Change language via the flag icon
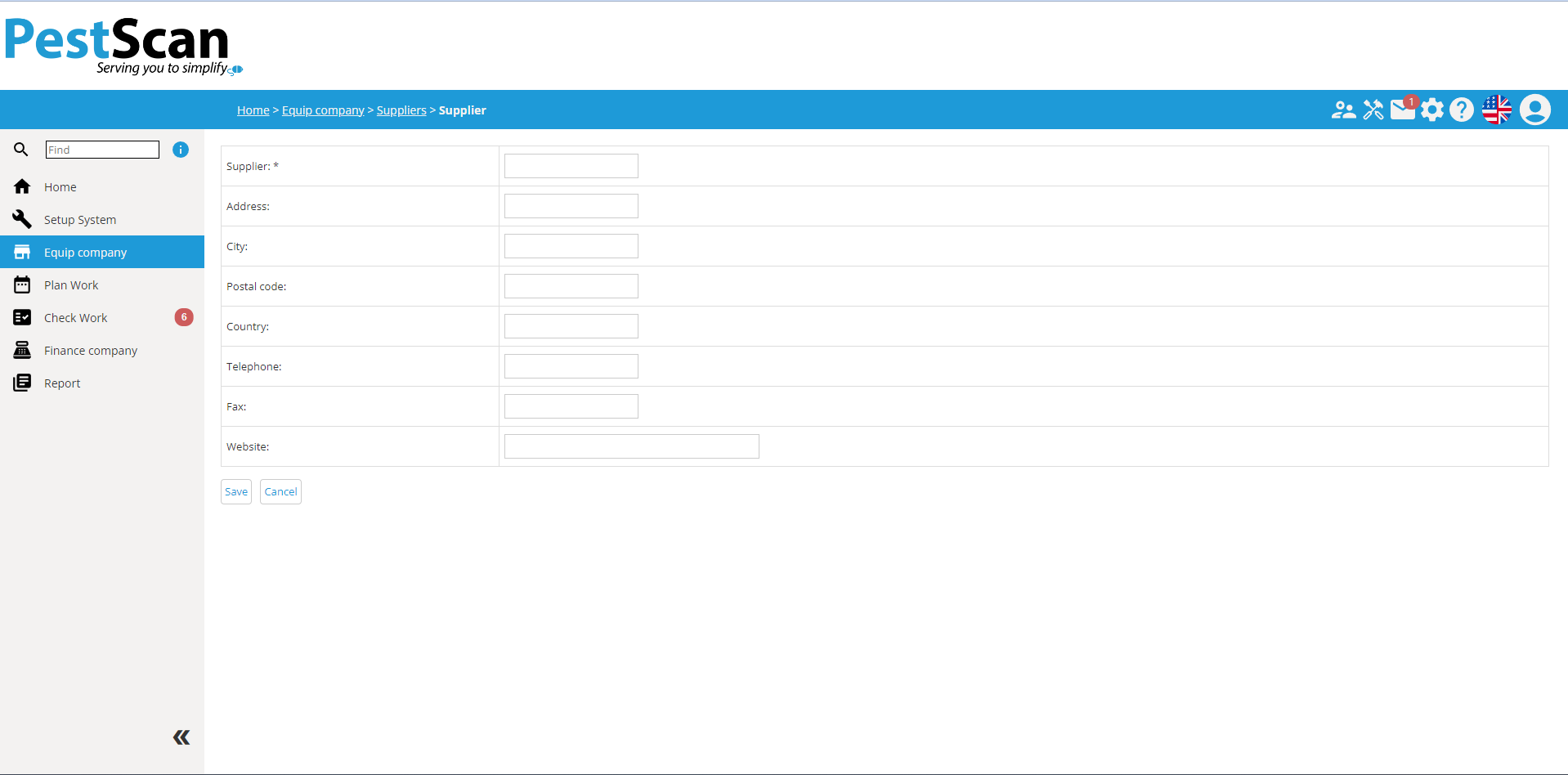 [x=1497, y=110]
